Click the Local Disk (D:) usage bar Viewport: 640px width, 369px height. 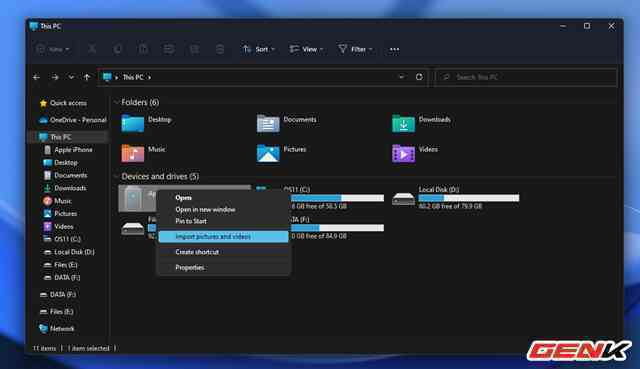[x=469, y=198]
